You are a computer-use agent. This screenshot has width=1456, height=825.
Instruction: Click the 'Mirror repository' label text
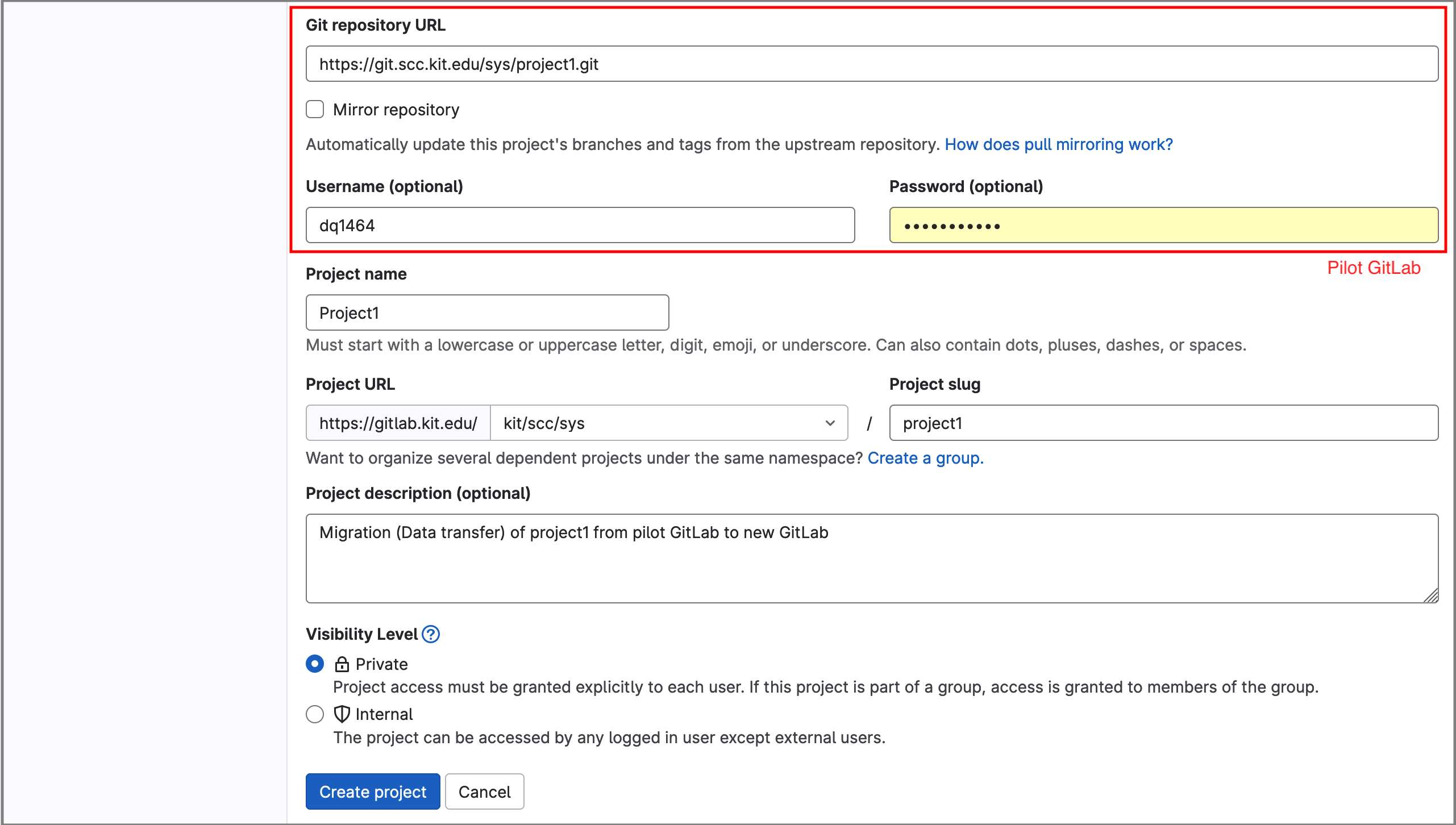[x=396, y=110]
